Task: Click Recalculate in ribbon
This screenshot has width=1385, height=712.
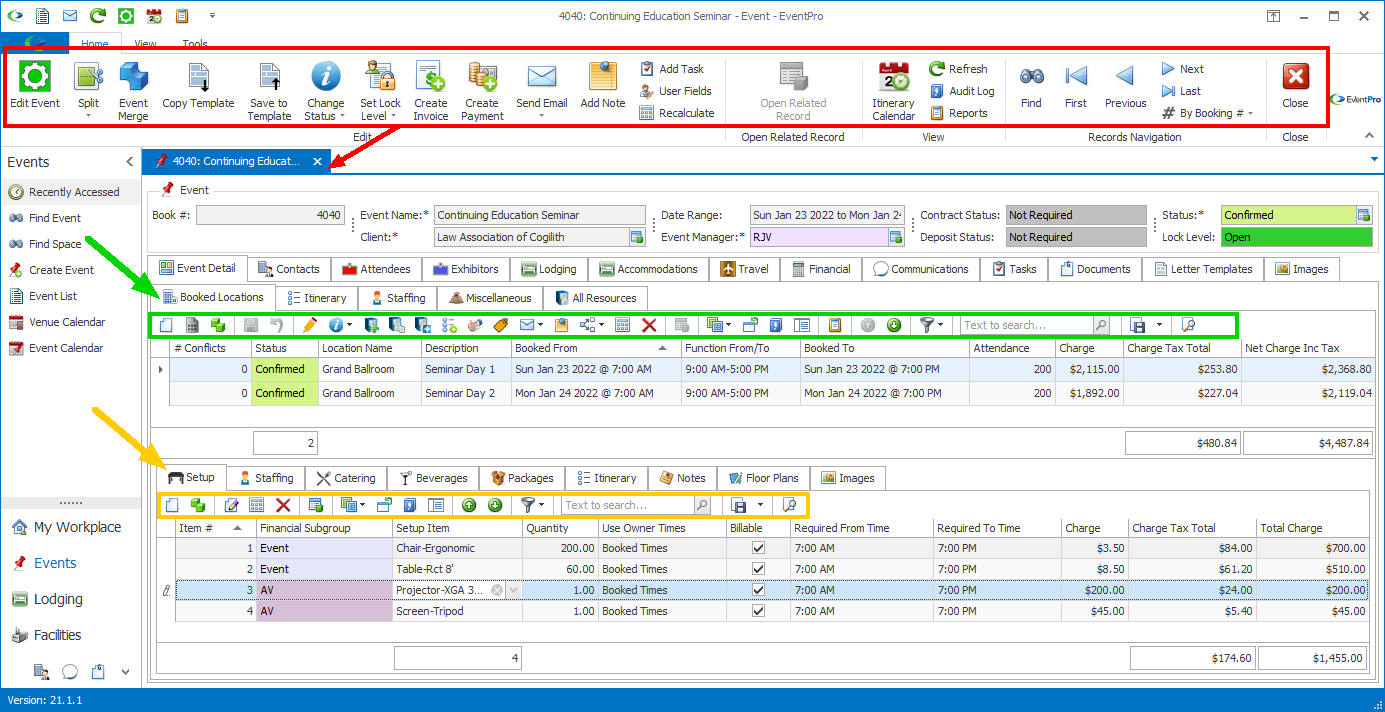Action: pyautogui.click(x=677, y=113)
